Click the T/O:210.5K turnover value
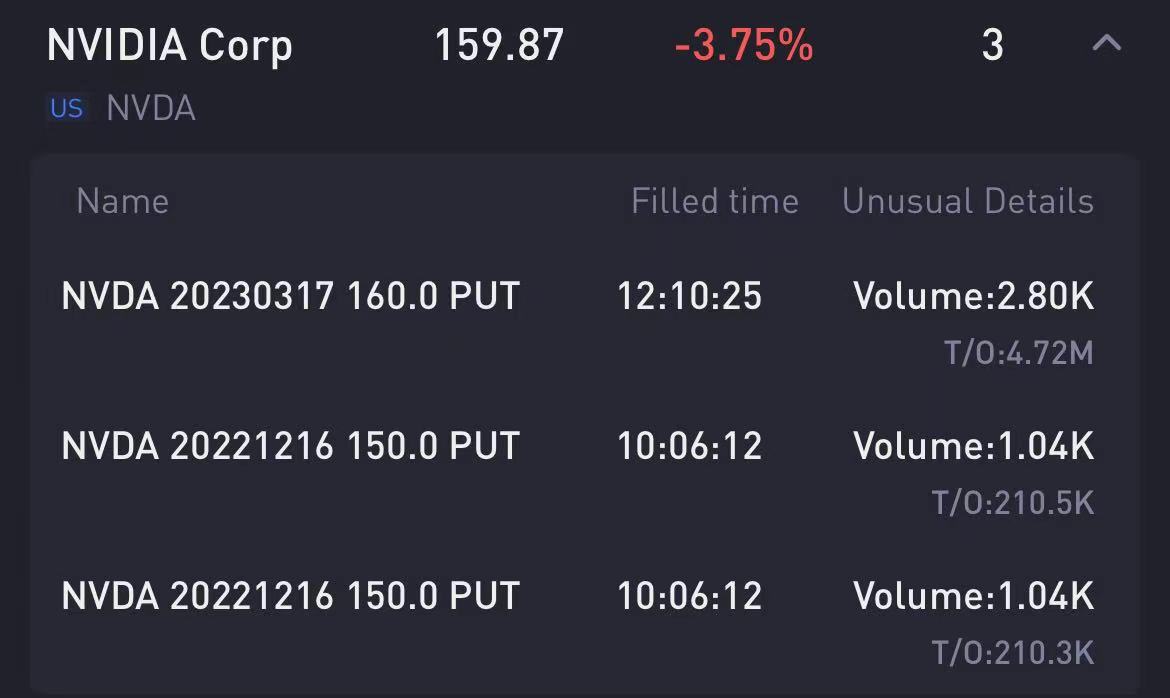The height and width of the screenshot is (698, 1170). click(x=1012, y=502)
